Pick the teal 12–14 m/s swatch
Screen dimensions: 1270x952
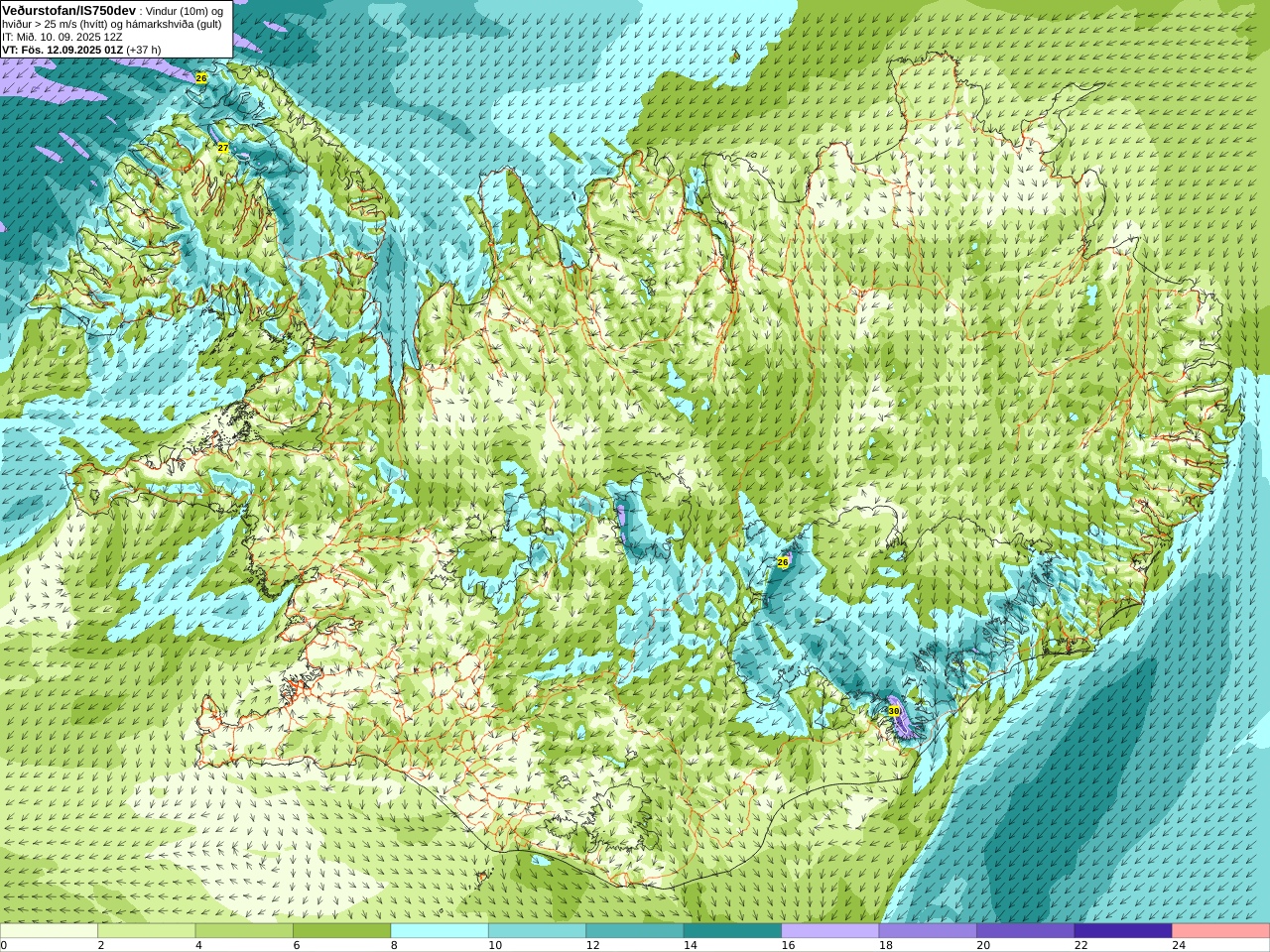[635, 931]
